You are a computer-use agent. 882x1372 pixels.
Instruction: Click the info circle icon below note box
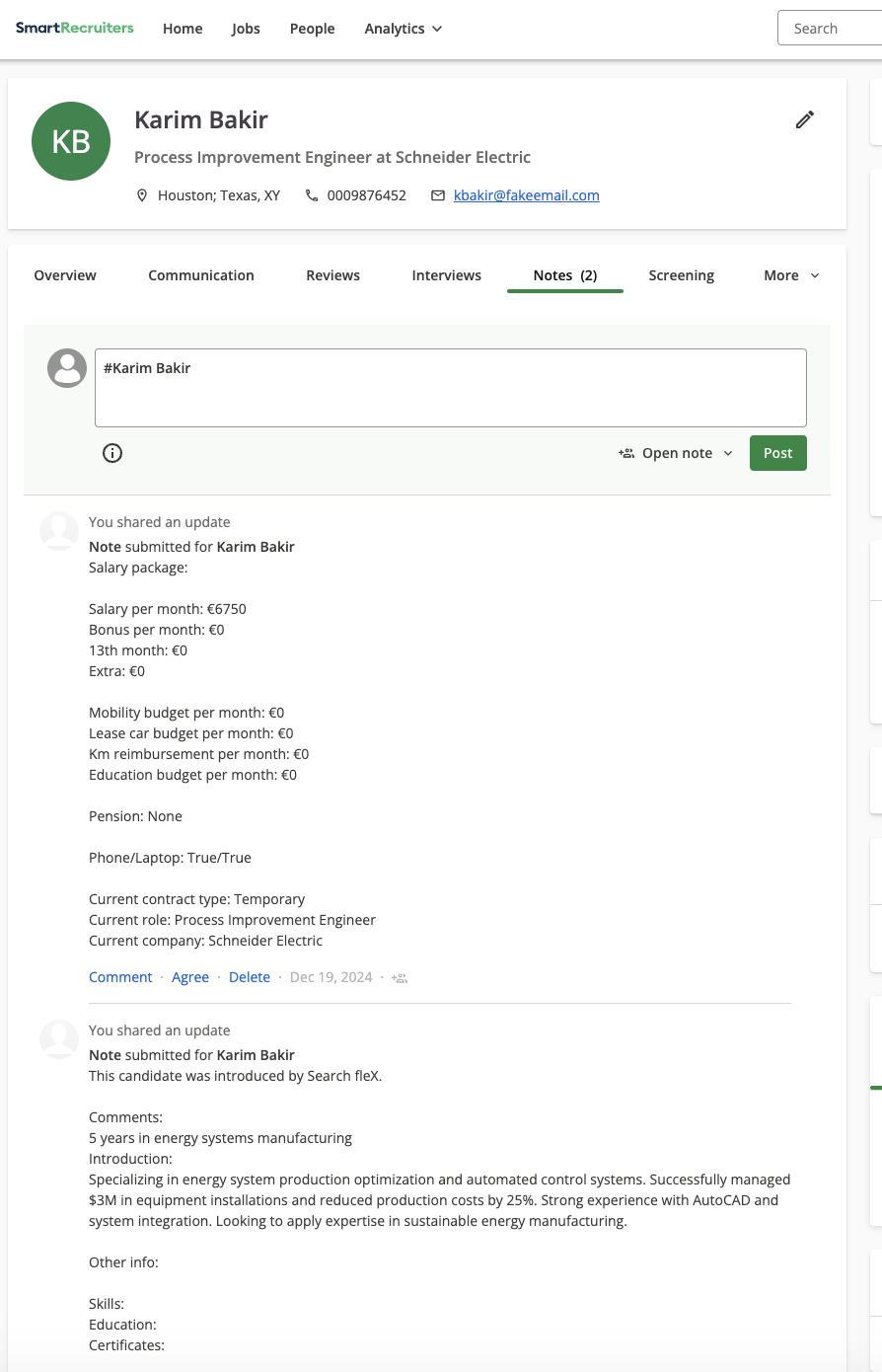(x=112, y=453)
